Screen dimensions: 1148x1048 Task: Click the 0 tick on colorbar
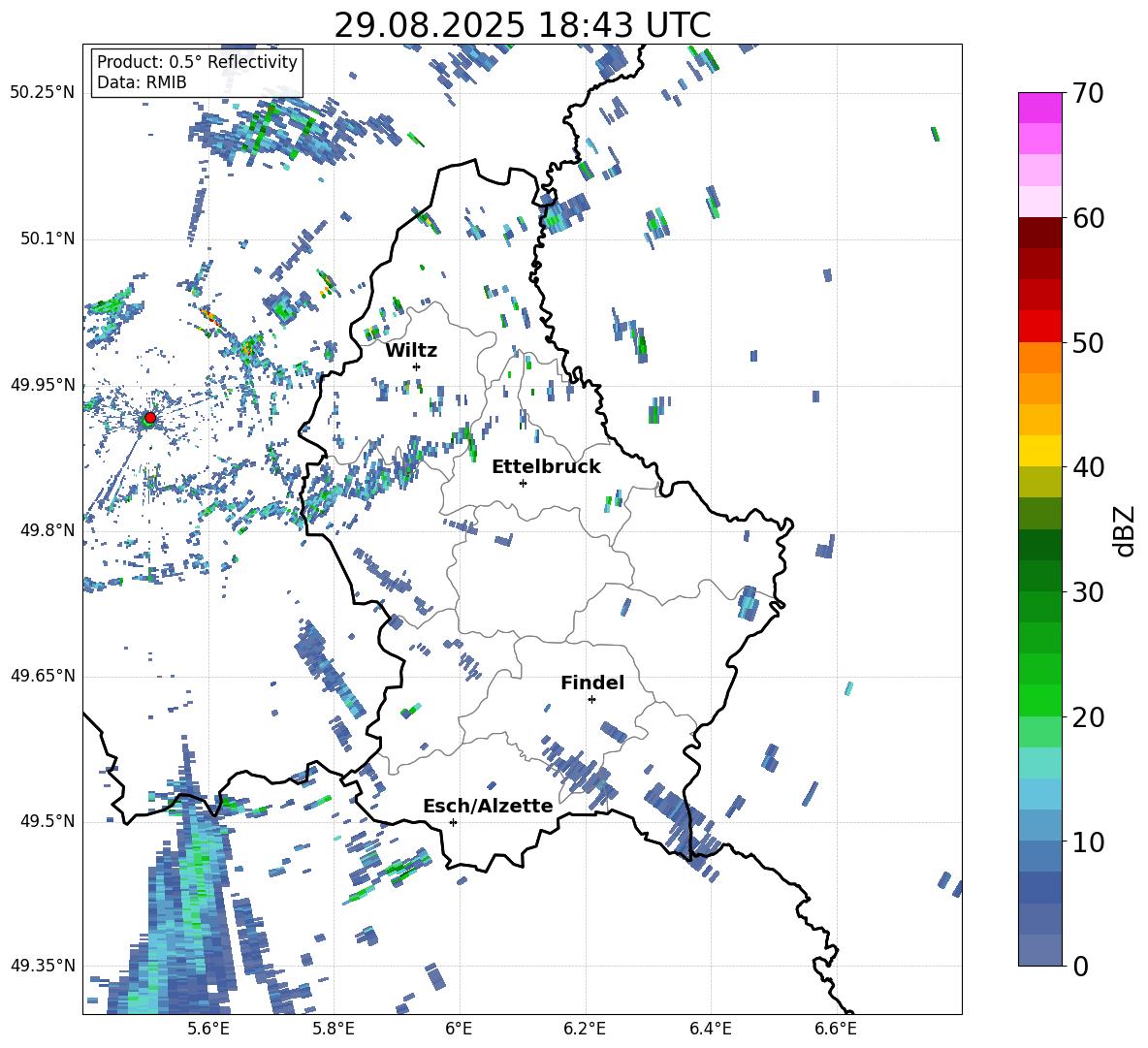1080,966
